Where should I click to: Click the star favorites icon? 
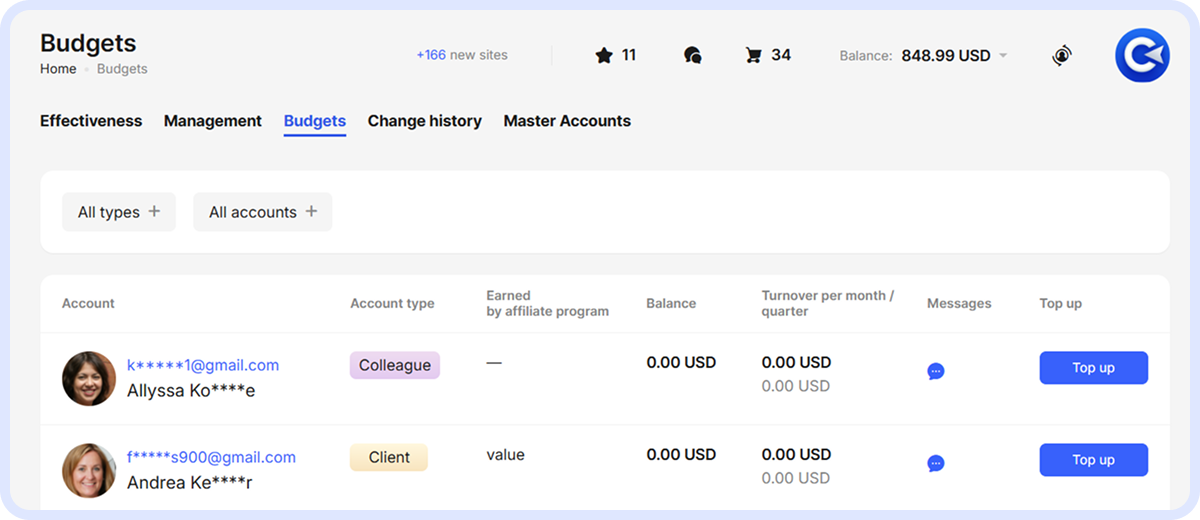pos(603,56)
